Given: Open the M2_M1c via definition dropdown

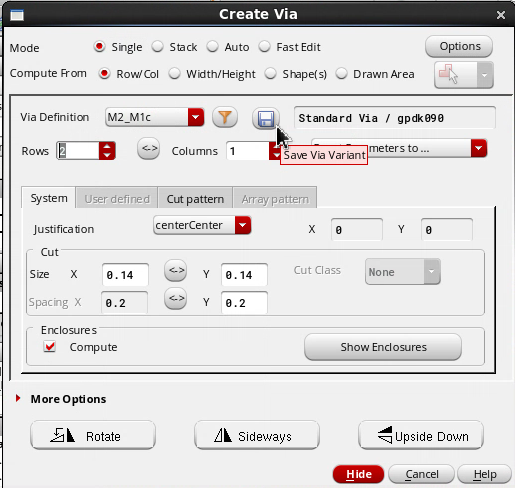Looking at the screenshot, I should (x=155, y=117).
